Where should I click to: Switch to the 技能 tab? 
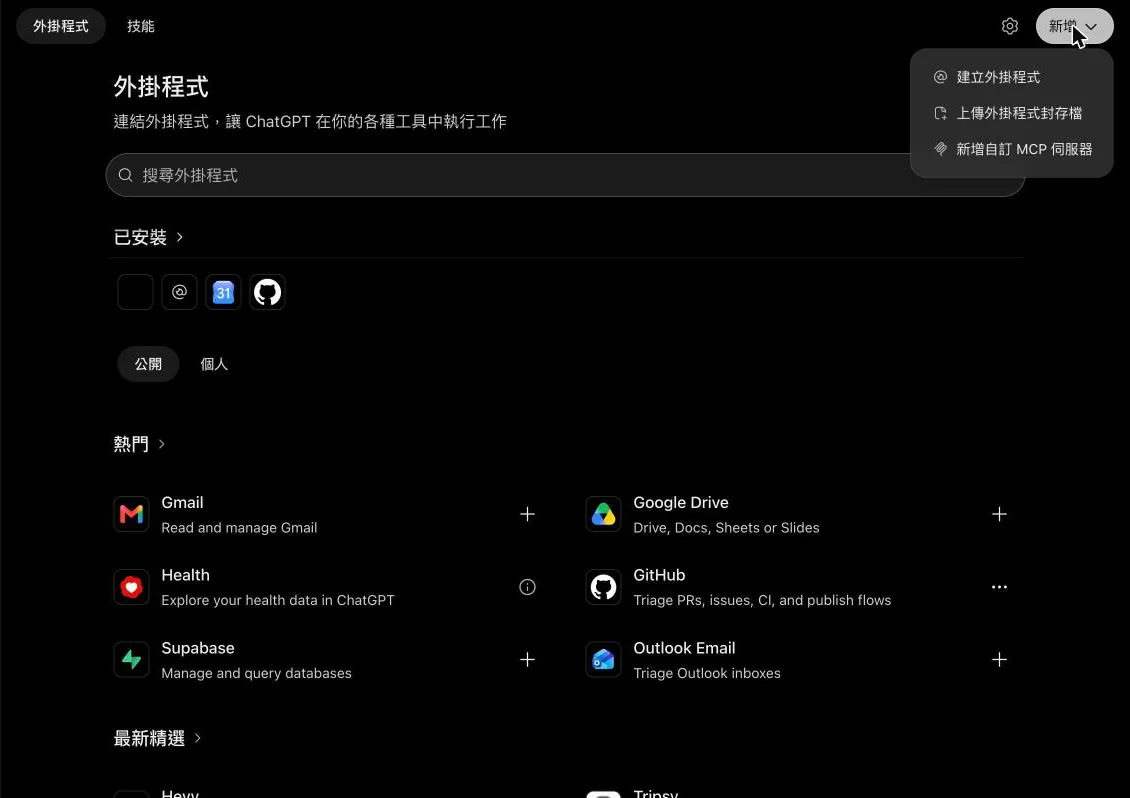tap(141, 26)
